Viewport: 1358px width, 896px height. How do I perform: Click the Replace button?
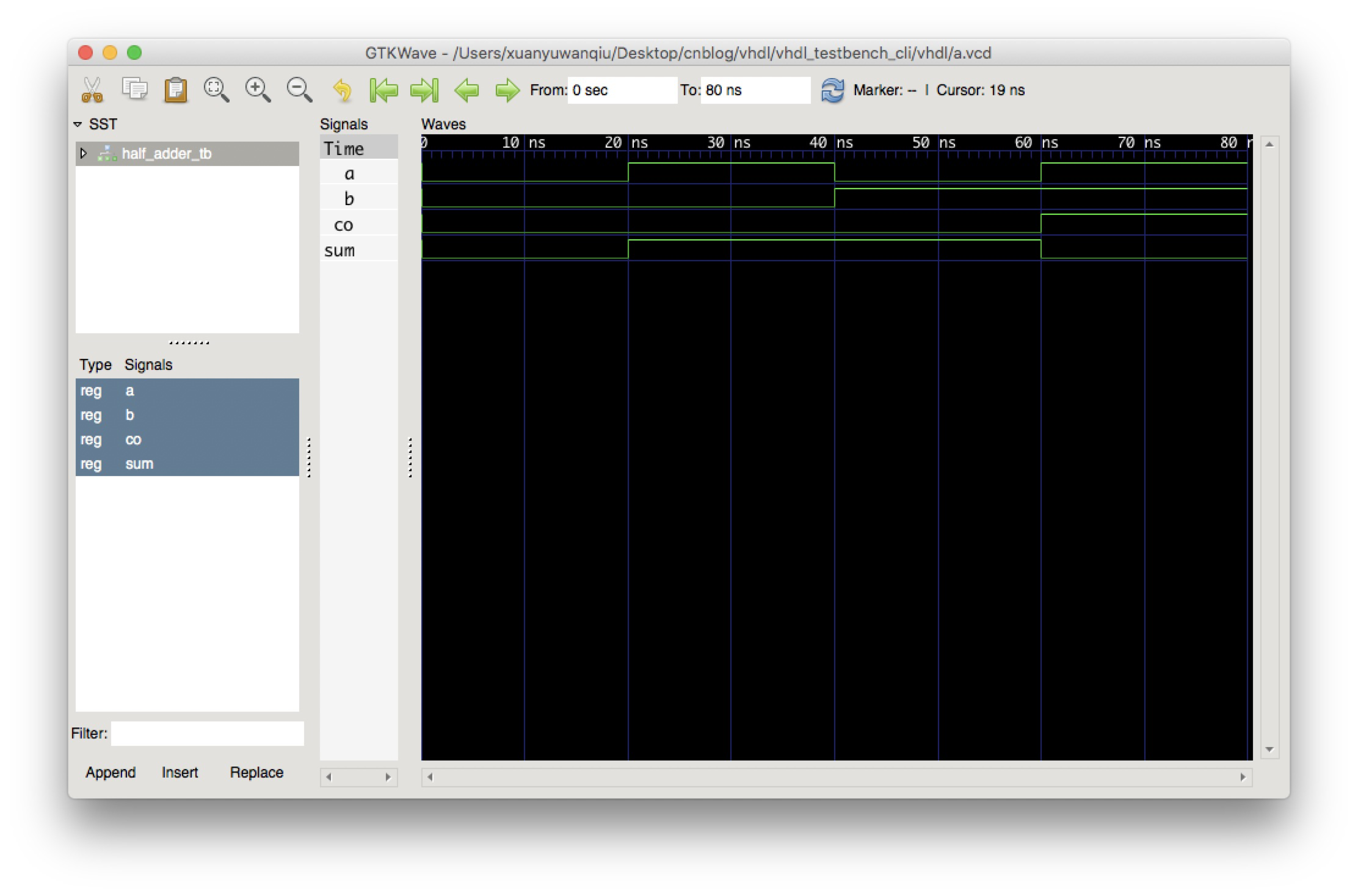click(x=256, y=772)
